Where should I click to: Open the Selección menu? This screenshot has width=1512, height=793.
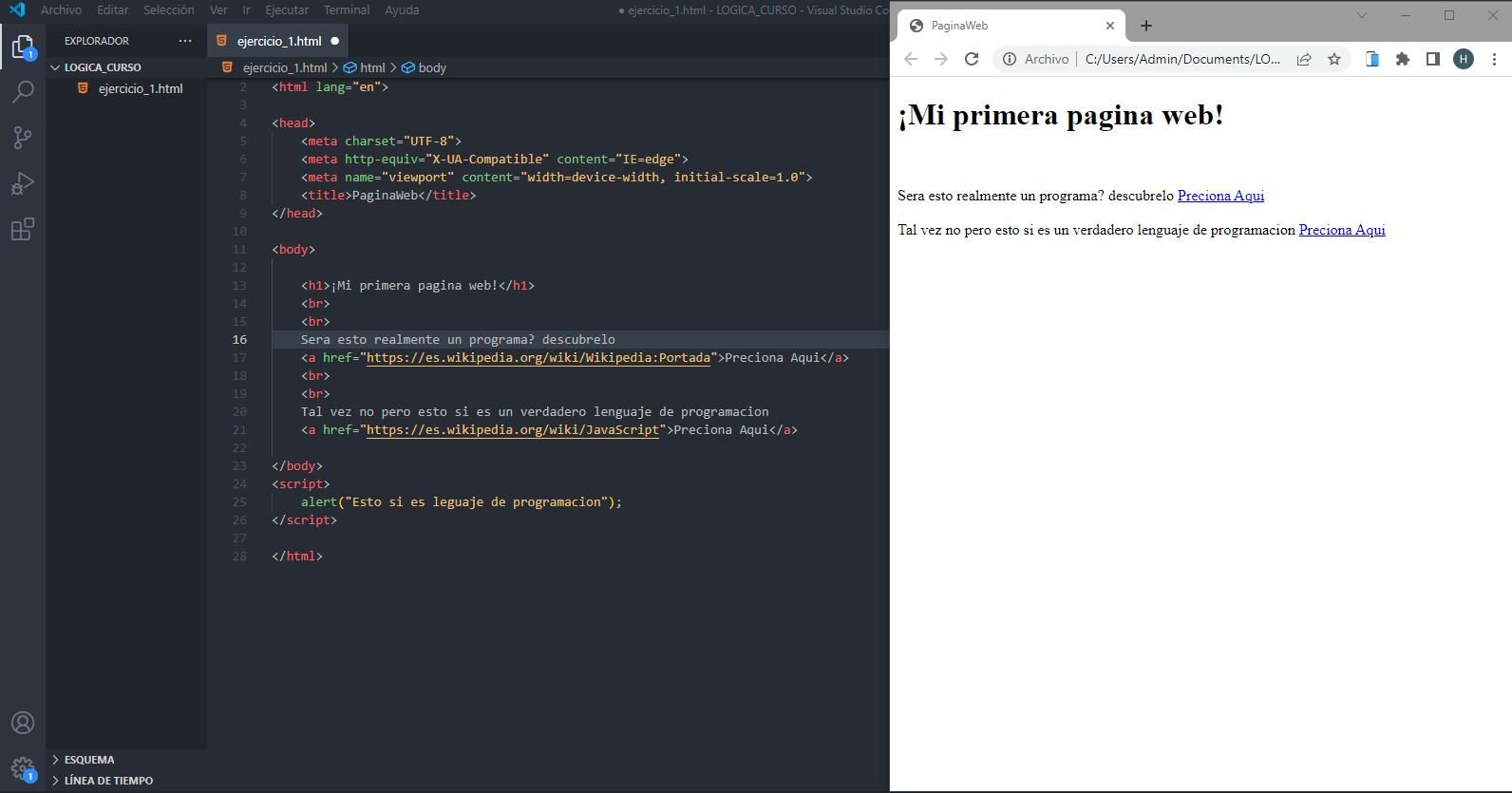pos(169,9)
